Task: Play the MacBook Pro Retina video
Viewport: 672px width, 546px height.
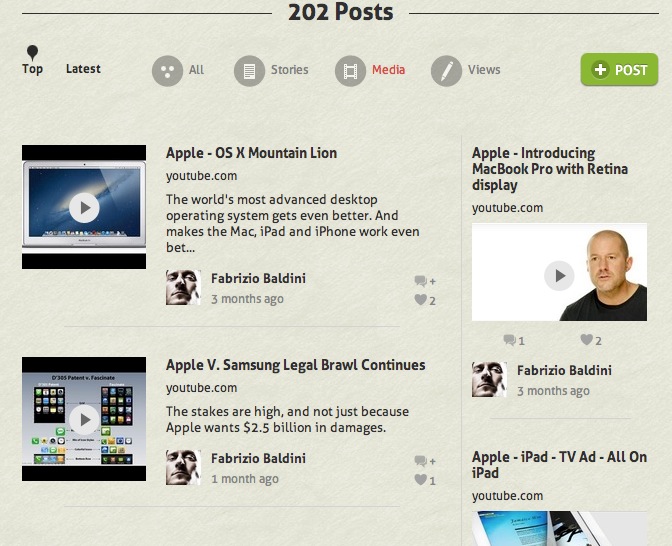Action: click(x=559, y=275)
